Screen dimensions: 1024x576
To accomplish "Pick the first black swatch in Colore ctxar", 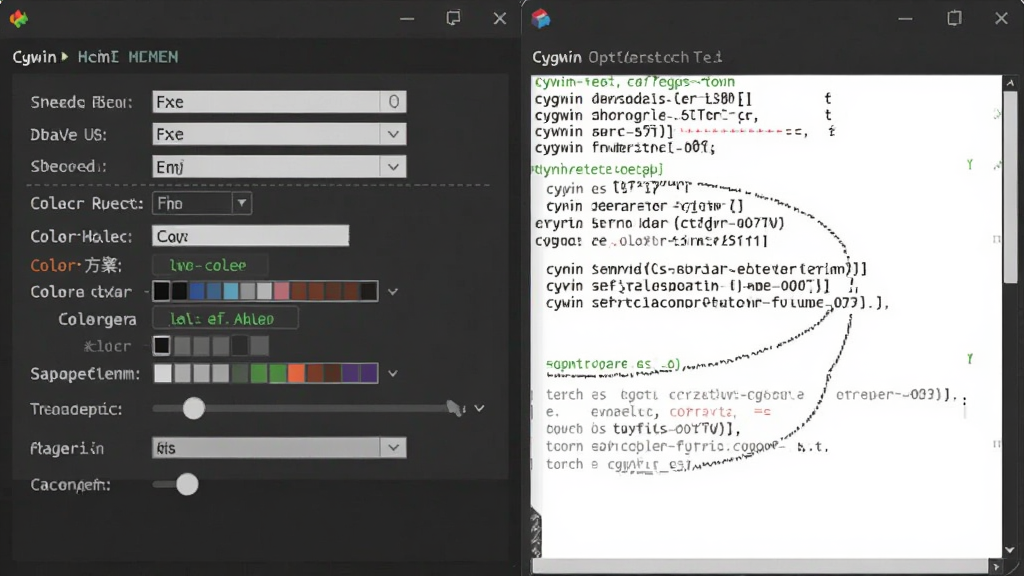I will tap(161, 291).
